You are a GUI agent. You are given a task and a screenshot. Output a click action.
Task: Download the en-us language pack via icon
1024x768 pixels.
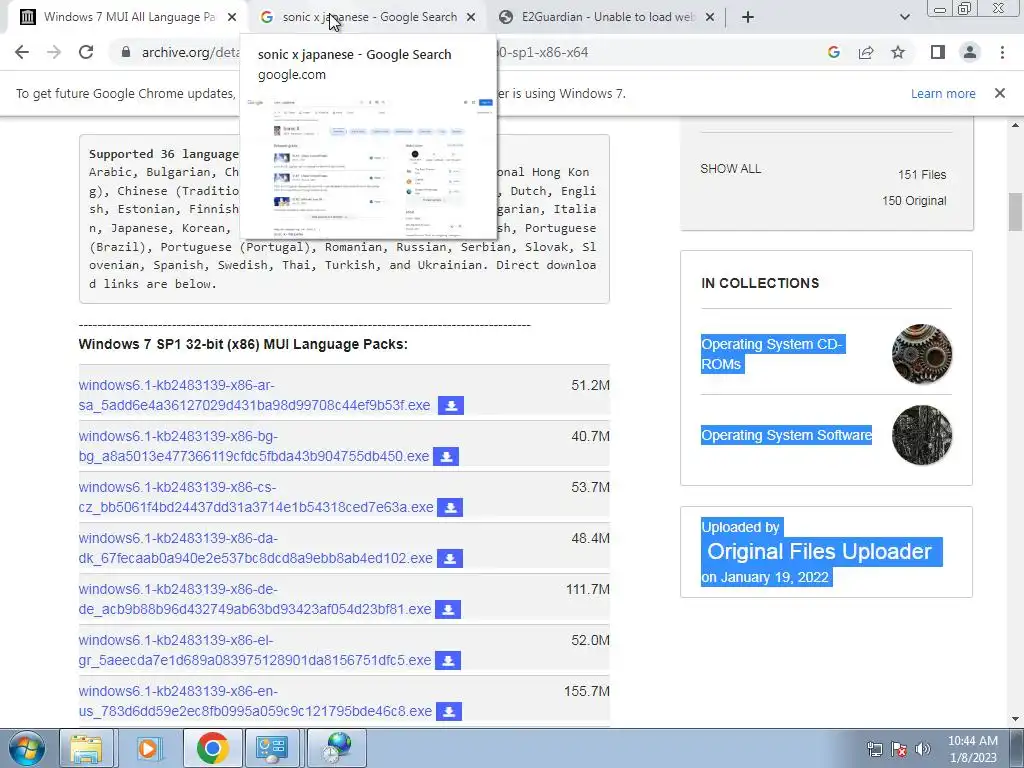click(449, 711)
